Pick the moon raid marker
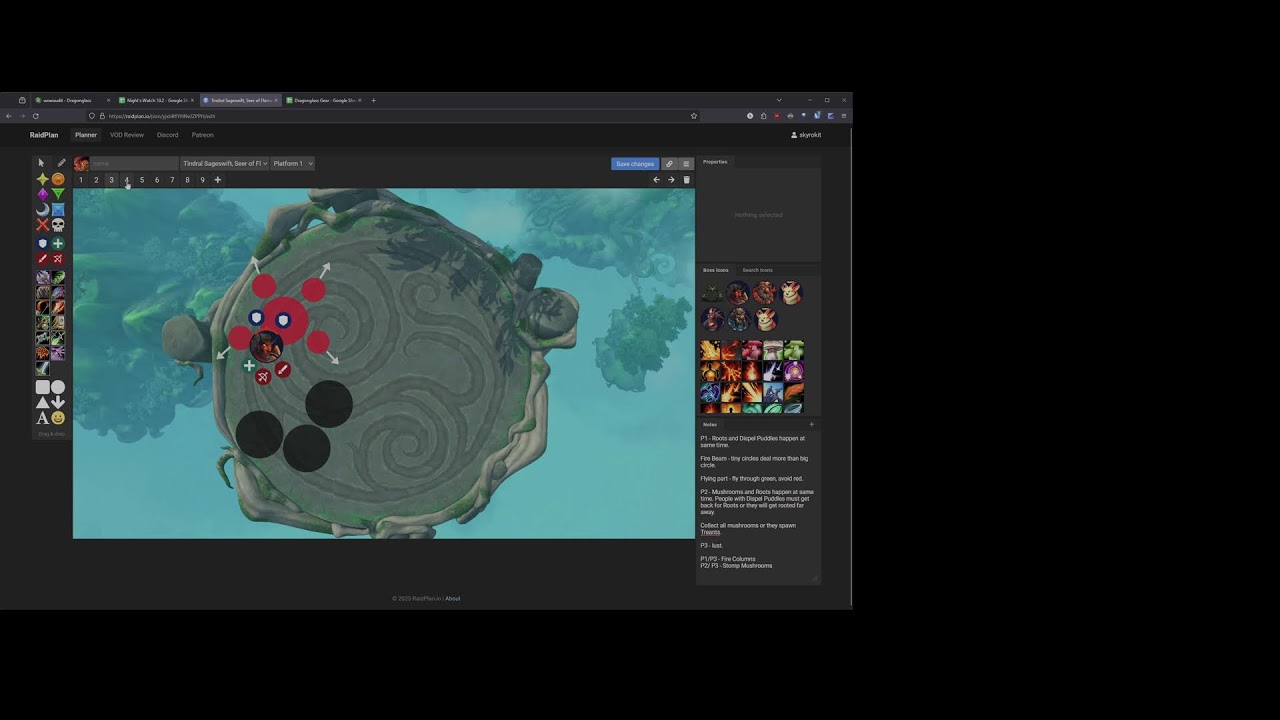 (42, 210)
